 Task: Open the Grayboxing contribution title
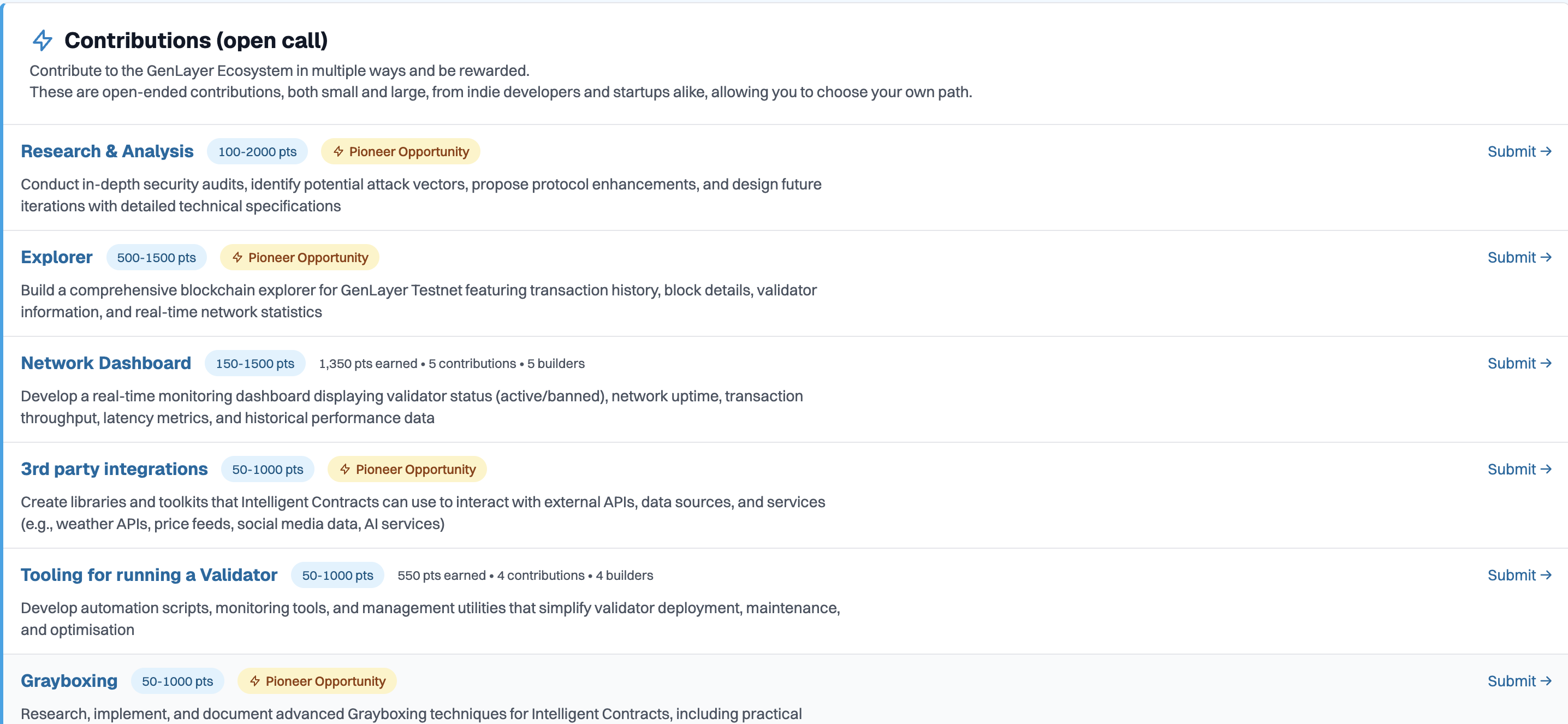click(x=69, y=681)
